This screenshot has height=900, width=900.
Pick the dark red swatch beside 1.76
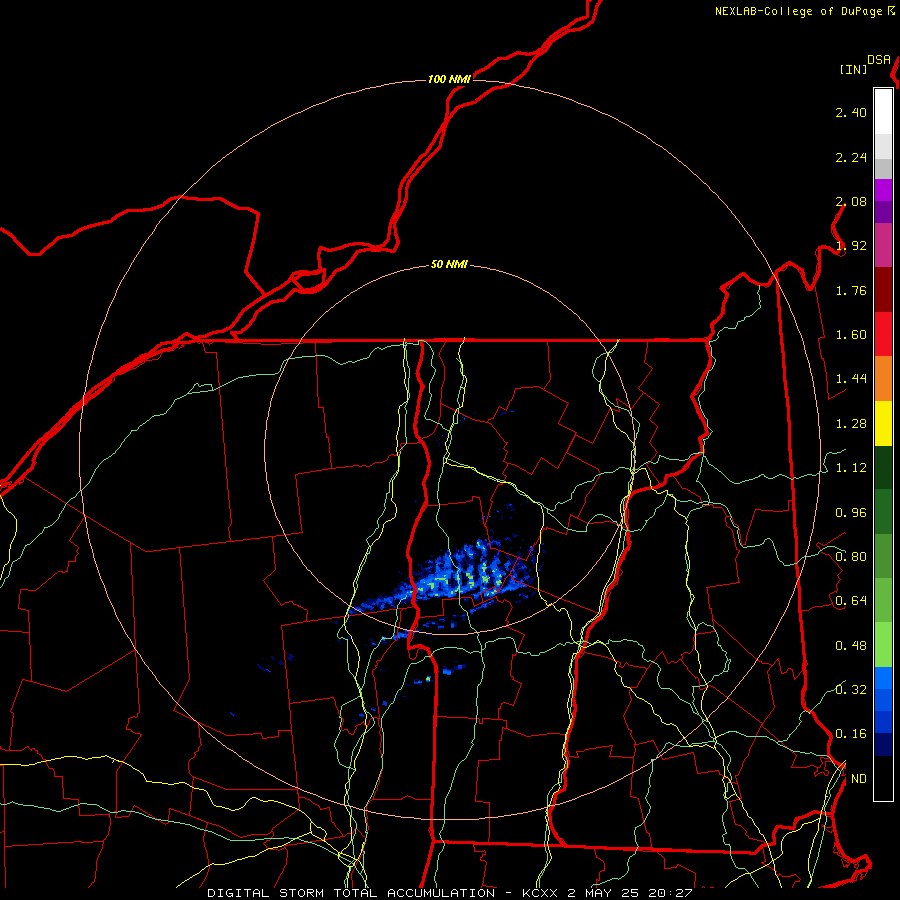(x=883, y=290)
